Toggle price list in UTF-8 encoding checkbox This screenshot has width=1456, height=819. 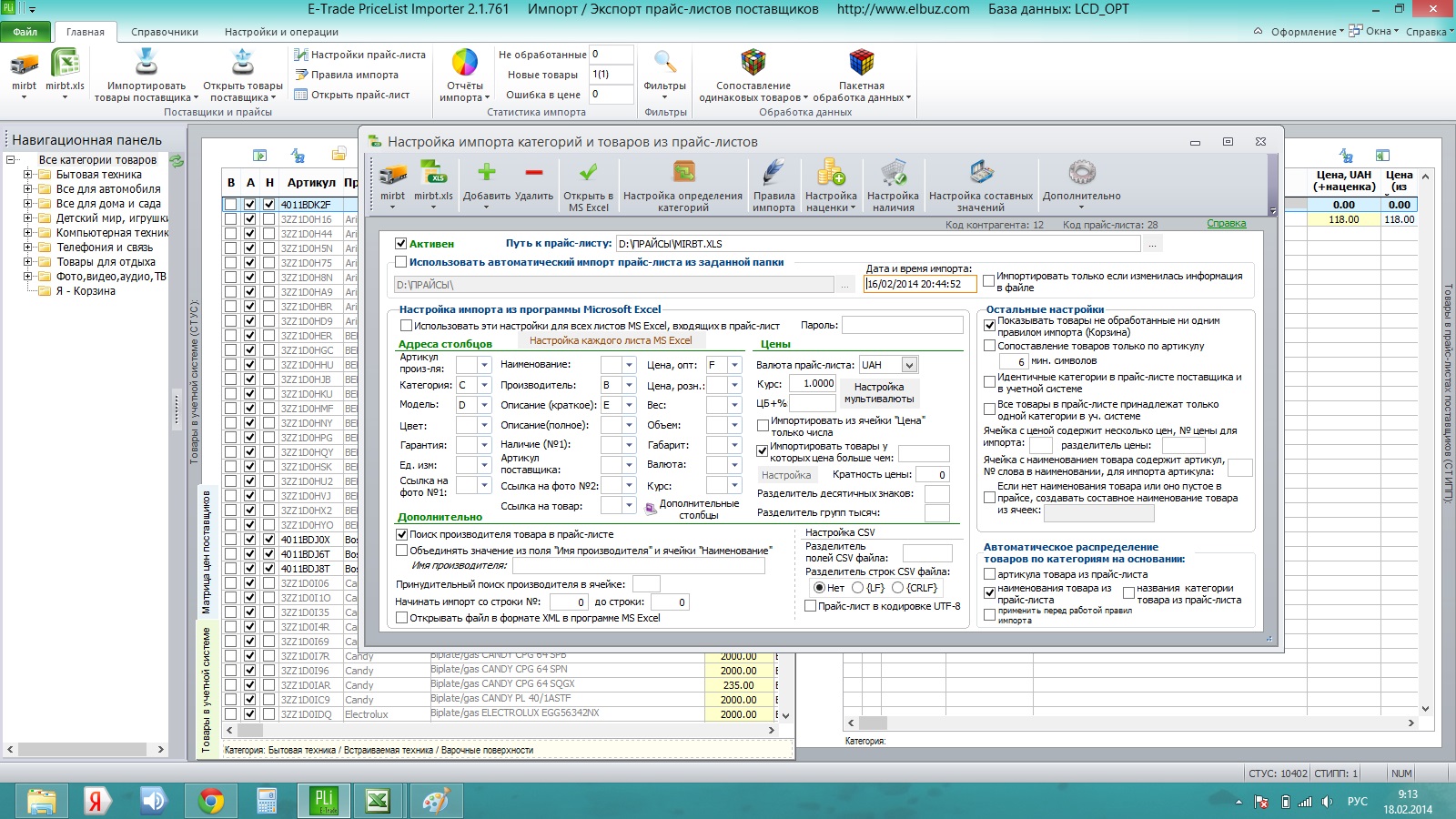[x=810, y=606]
